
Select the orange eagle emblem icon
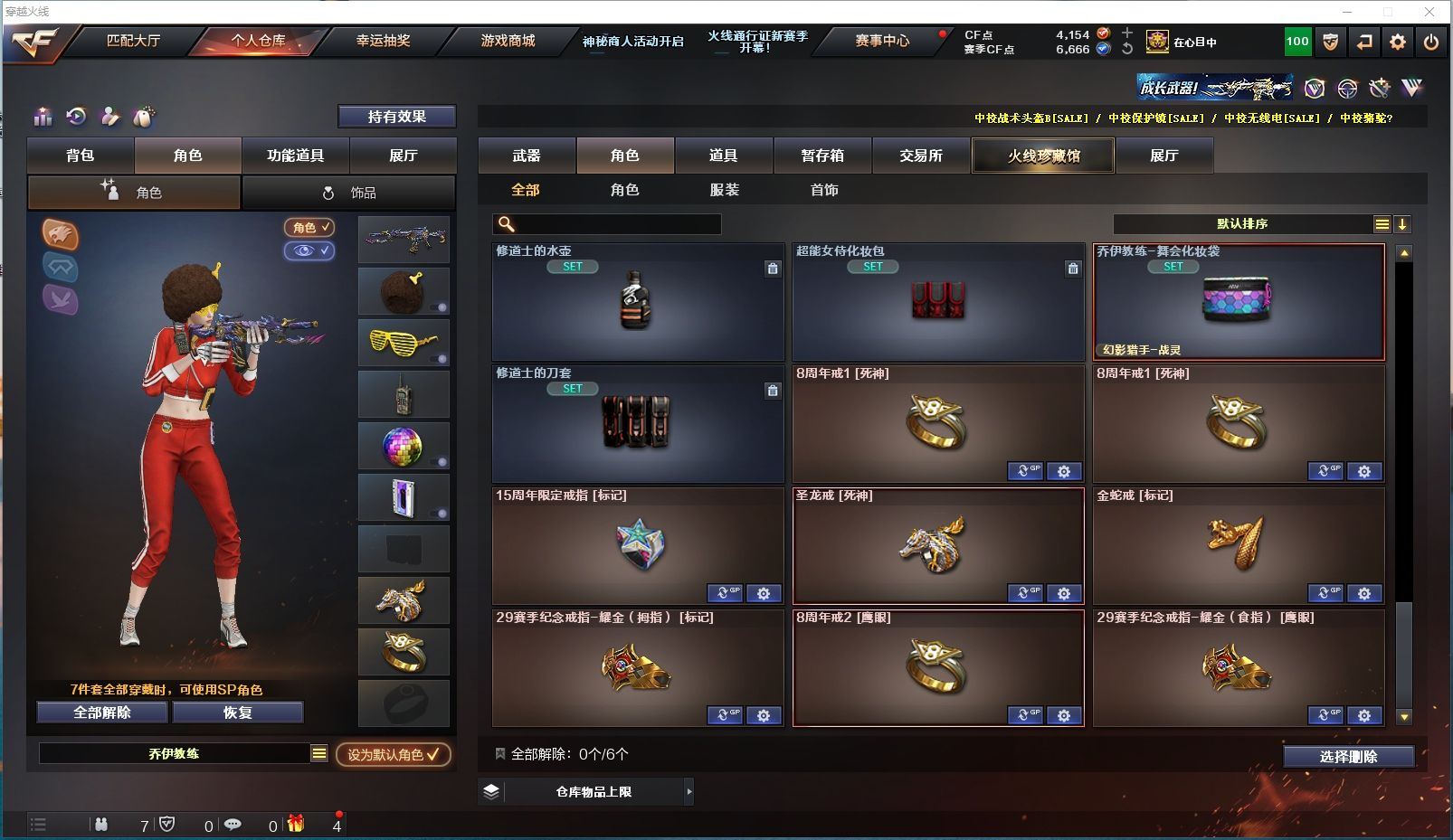(x=61, y=235)
